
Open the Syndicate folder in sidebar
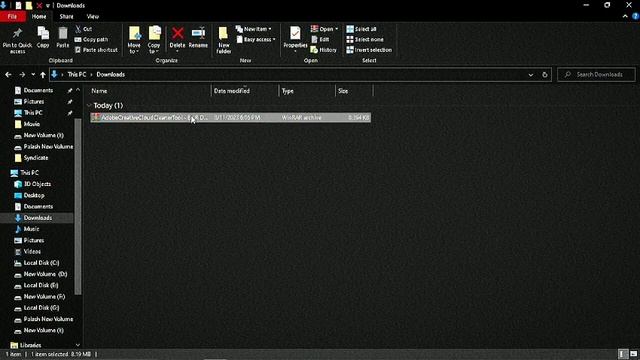[36, 158]
